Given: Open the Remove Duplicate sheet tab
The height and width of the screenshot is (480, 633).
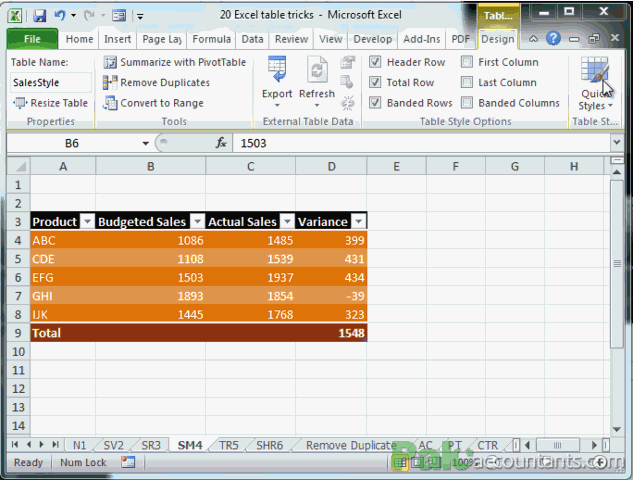Looking at the screenshot, I should click(x=351, y=445).
